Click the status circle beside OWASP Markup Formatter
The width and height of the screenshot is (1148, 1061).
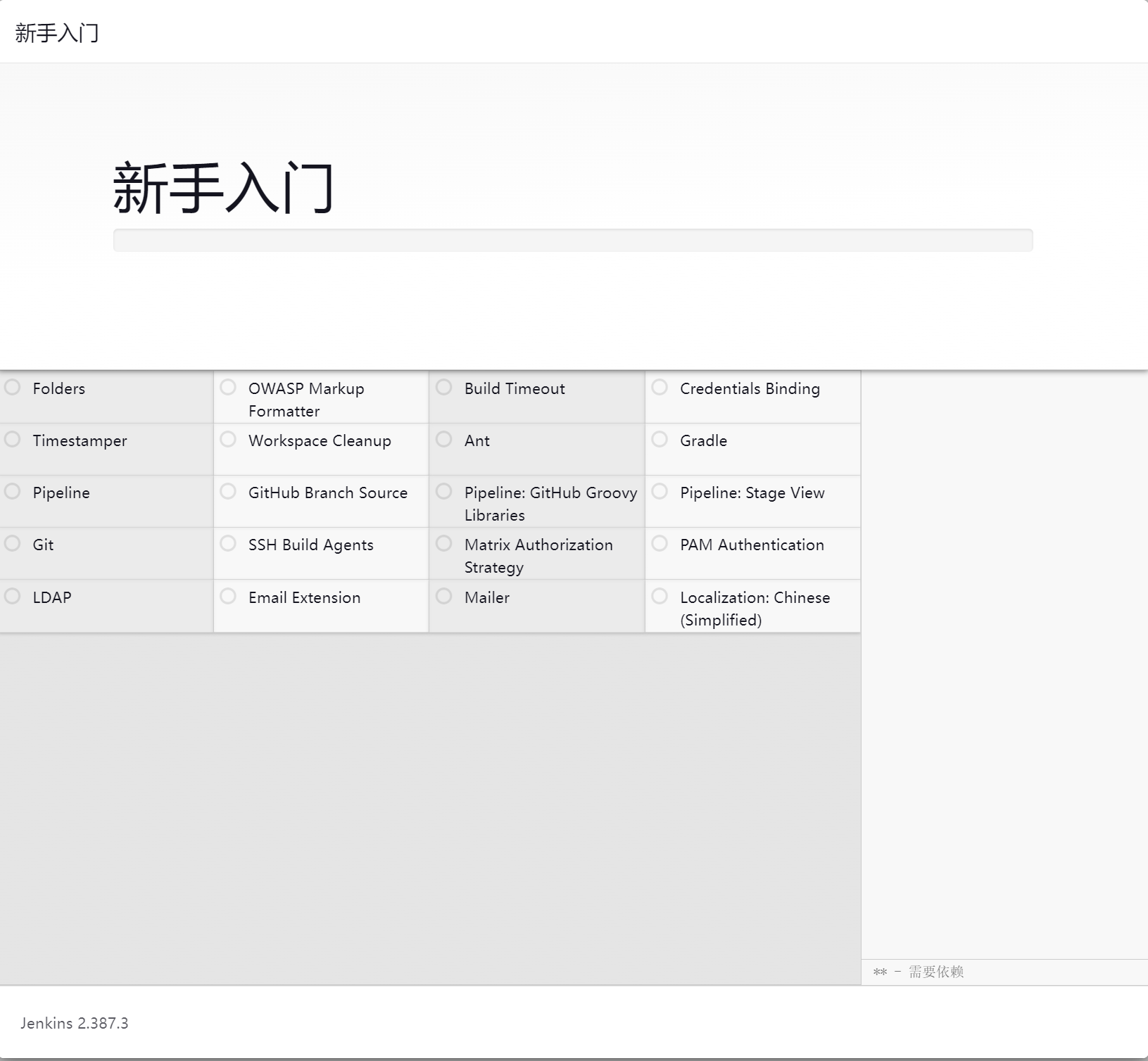pyautogui.click(x=228, y=387)
